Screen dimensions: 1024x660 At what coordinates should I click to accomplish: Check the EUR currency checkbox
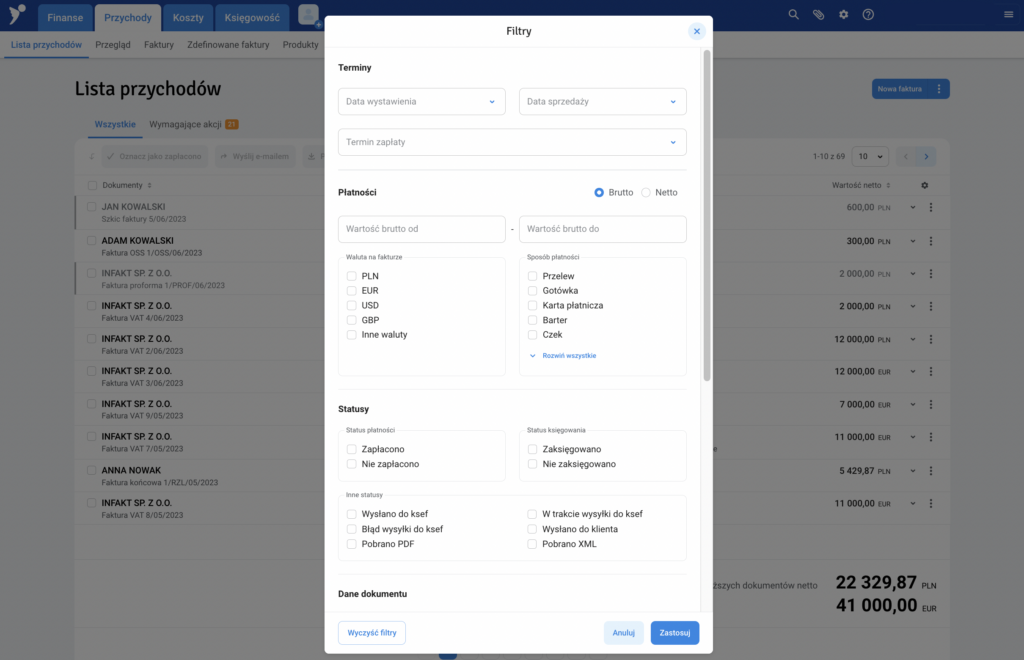(352, 291)
